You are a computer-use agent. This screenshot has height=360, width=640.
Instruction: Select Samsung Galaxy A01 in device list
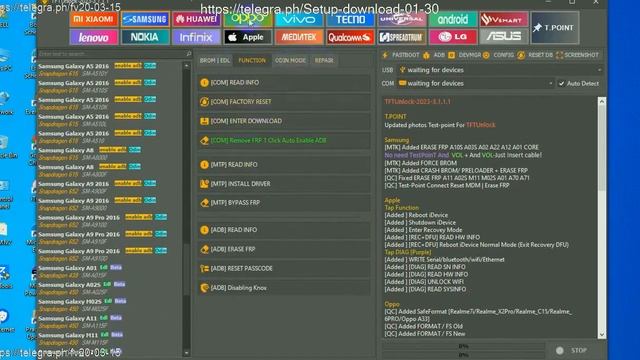[x=109, y=271]
